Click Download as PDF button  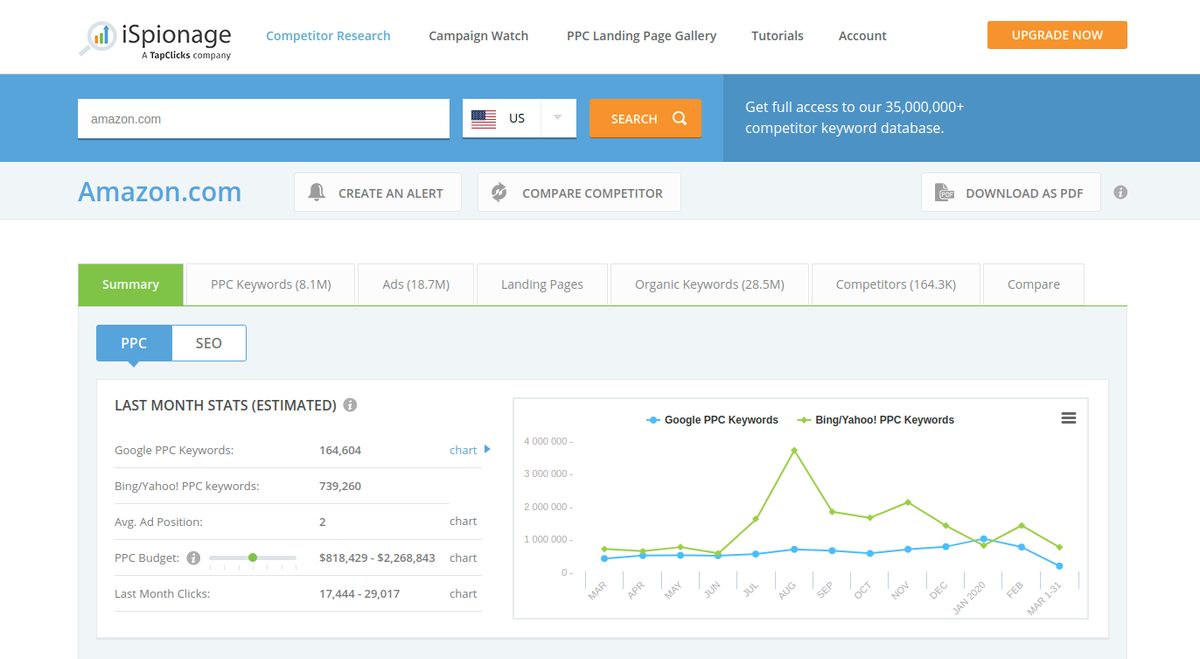point(1011,192)
